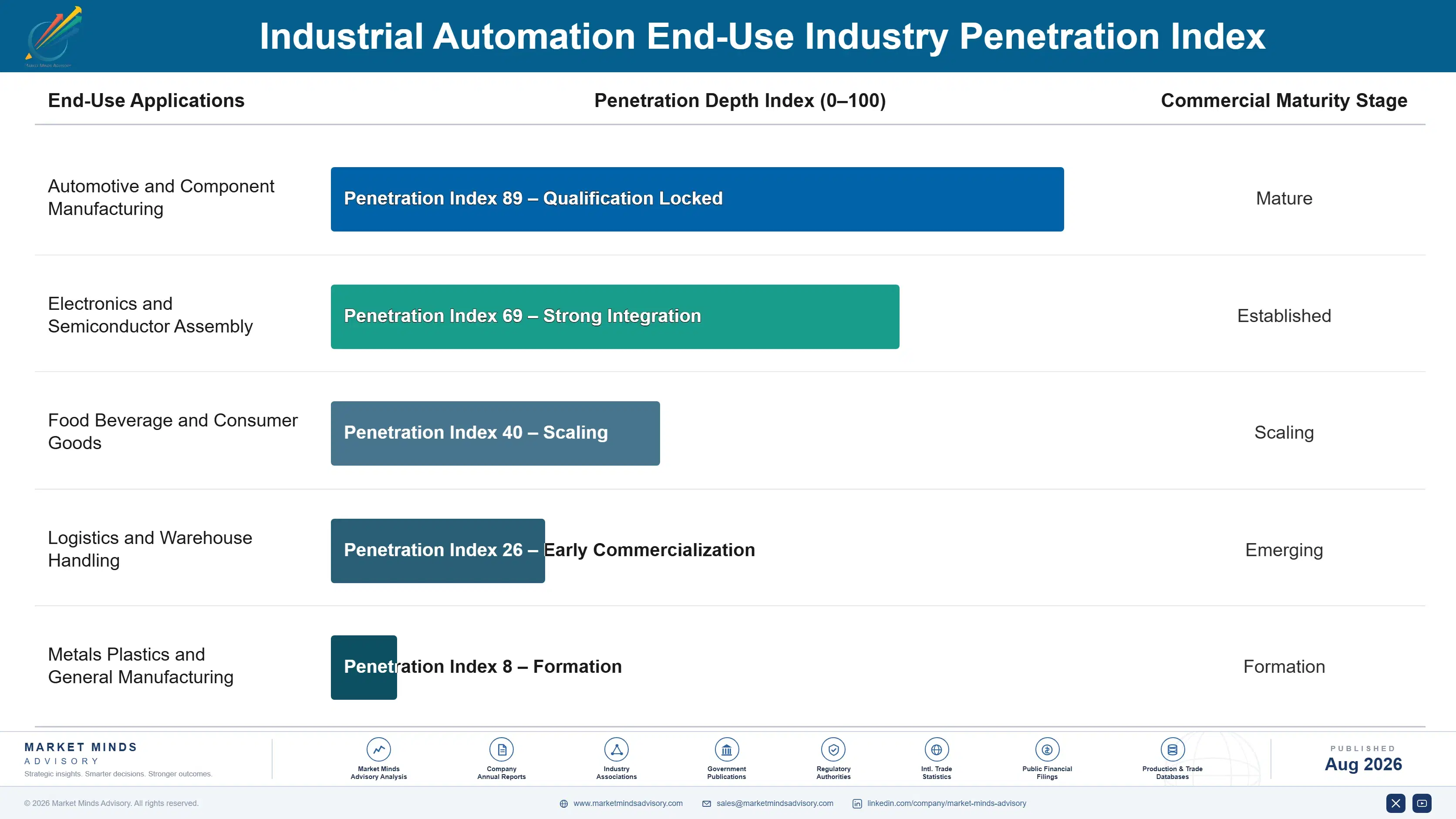The width and height of the screenshot is (1456, 819).
Task: Click the Strategic insights tagline text
Action: tap(118, 774)
